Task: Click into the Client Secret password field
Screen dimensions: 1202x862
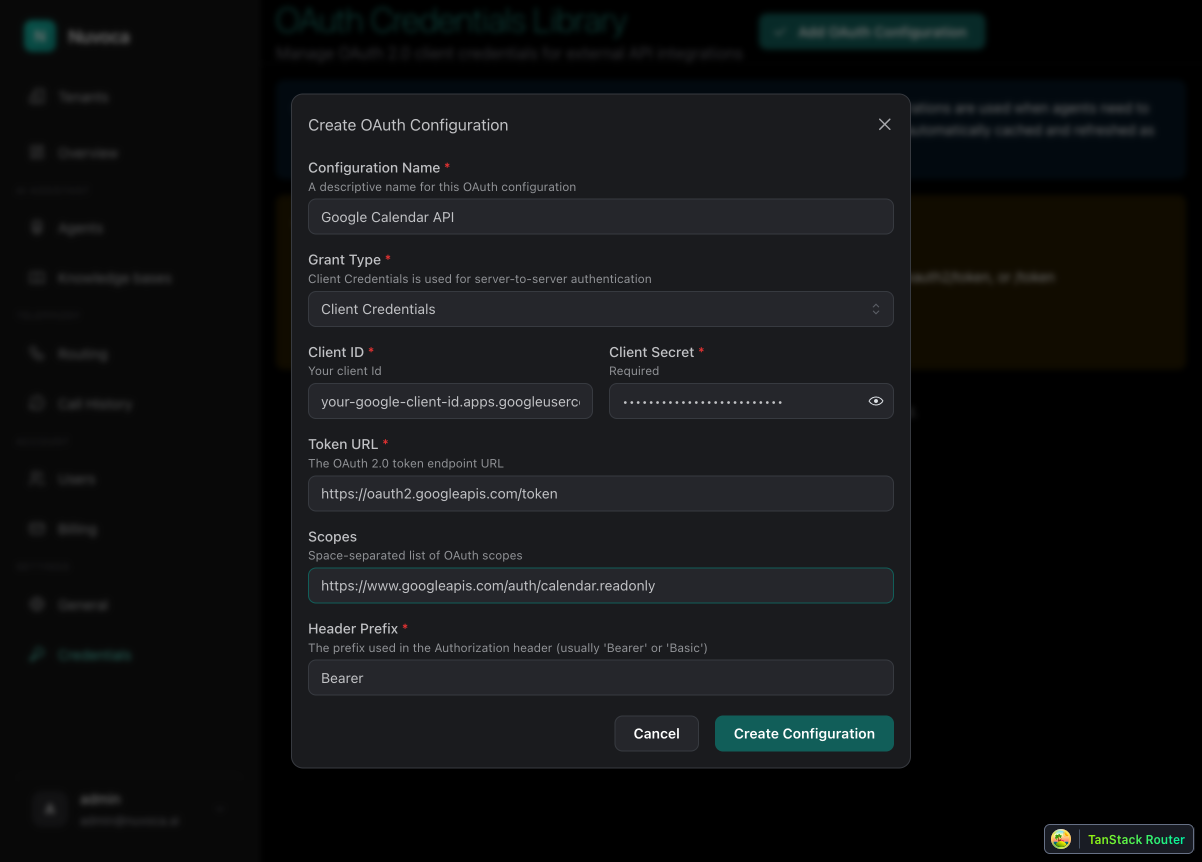Action: (751, 401)
